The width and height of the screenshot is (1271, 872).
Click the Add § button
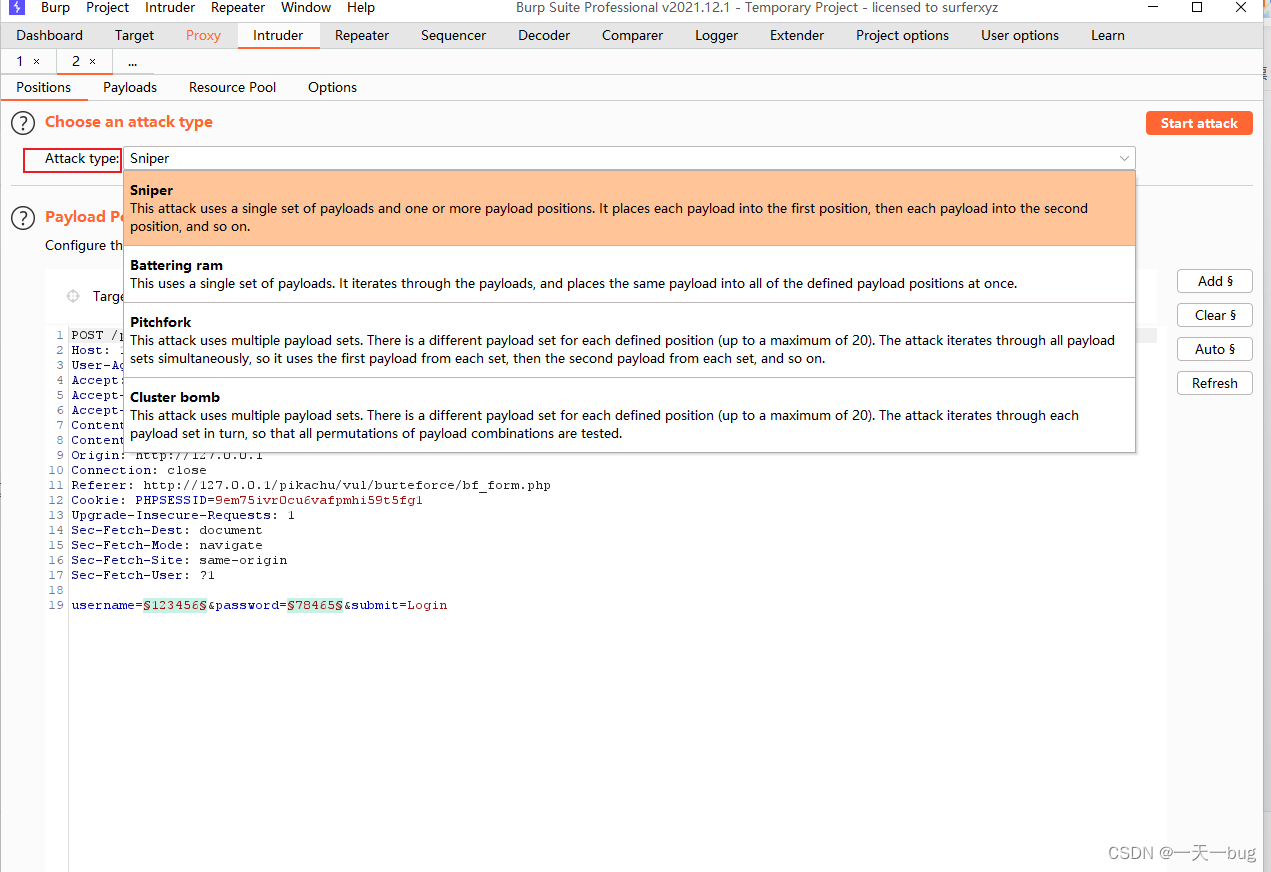tap(1215, 281)
